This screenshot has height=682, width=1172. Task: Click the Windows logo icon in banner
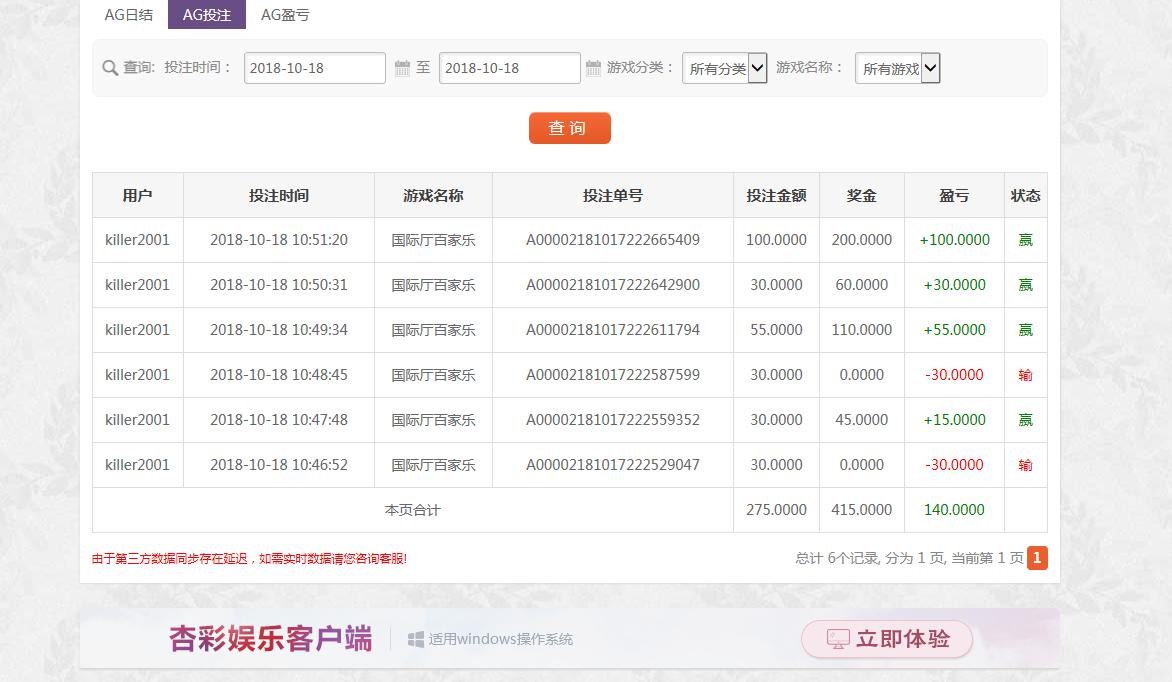point(416,639)
